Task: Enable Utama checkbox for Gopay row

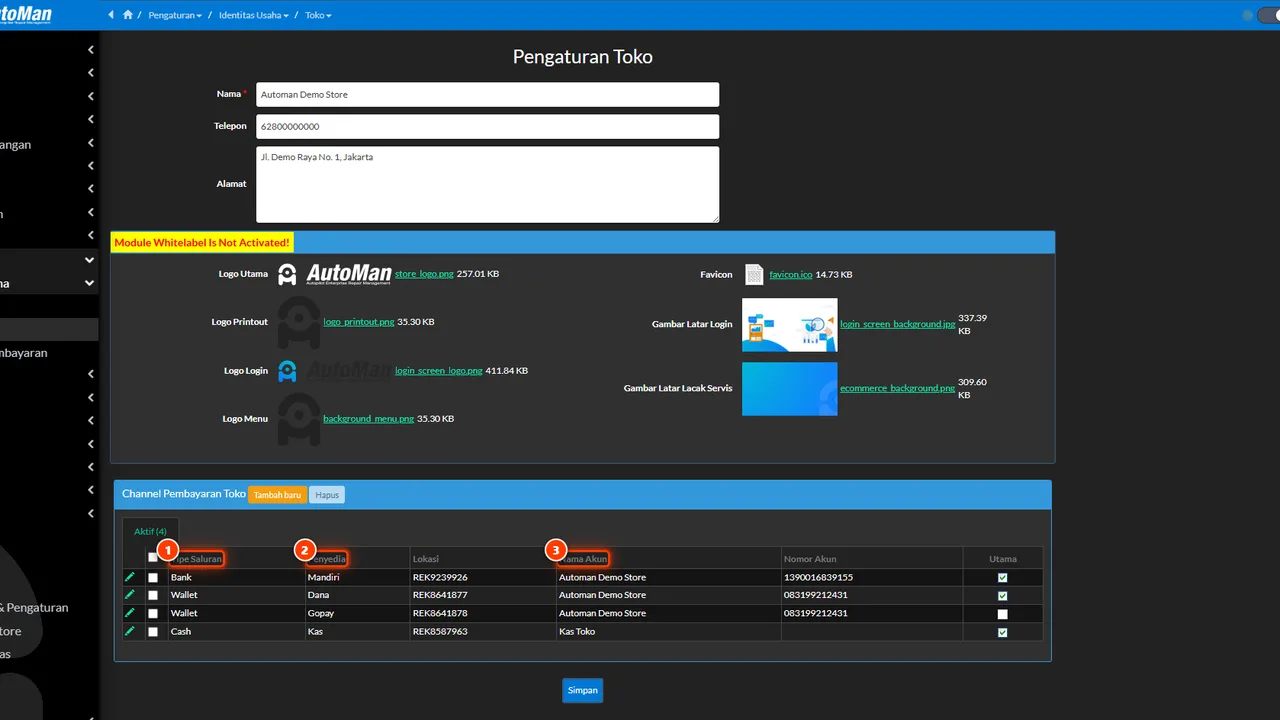Action: 1003,614
